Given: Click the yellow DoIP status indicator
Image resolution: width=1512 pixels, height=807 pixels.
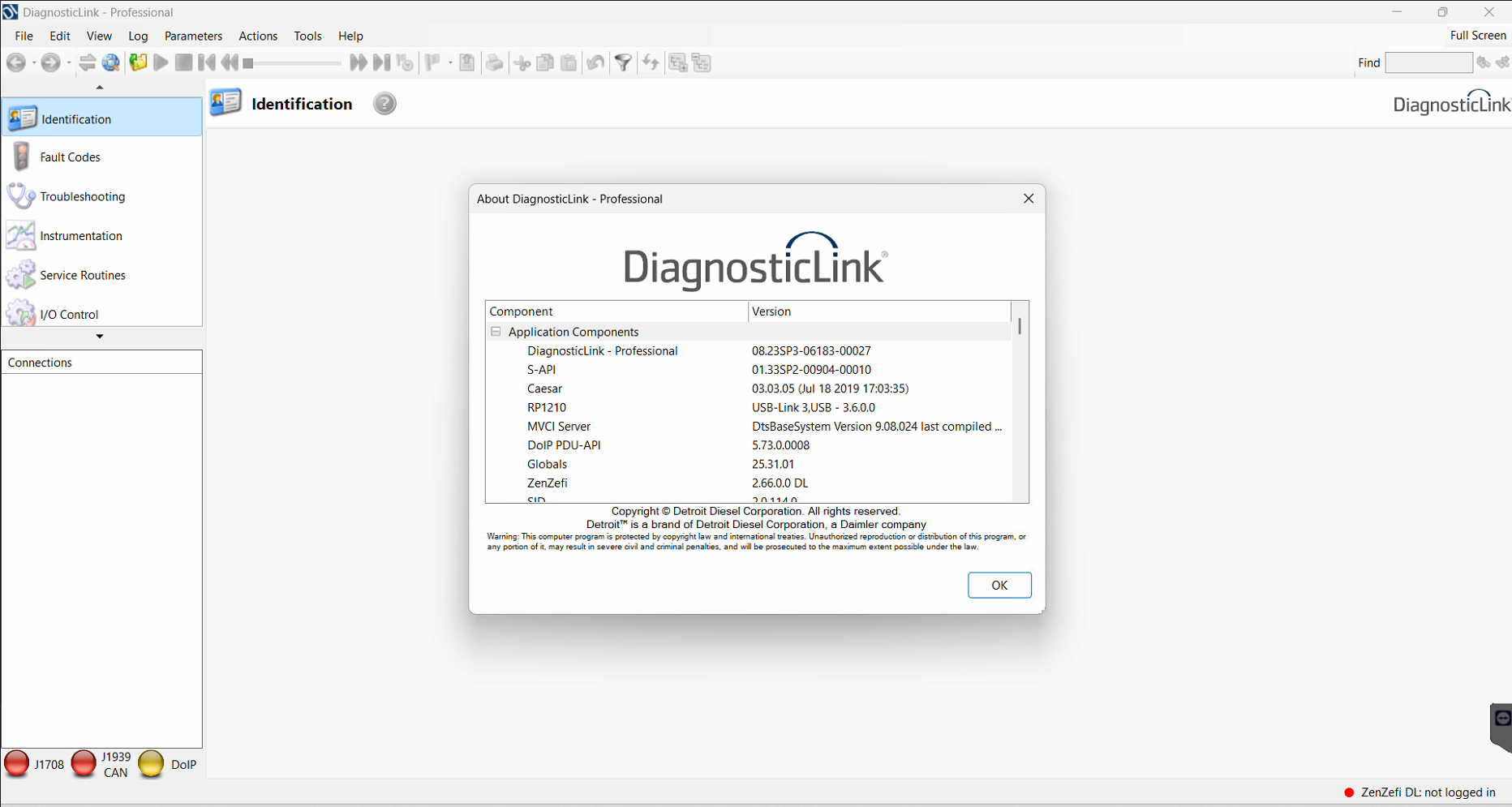Looking at the screenshot, I should pyautogui.click(x=151, y=763).
